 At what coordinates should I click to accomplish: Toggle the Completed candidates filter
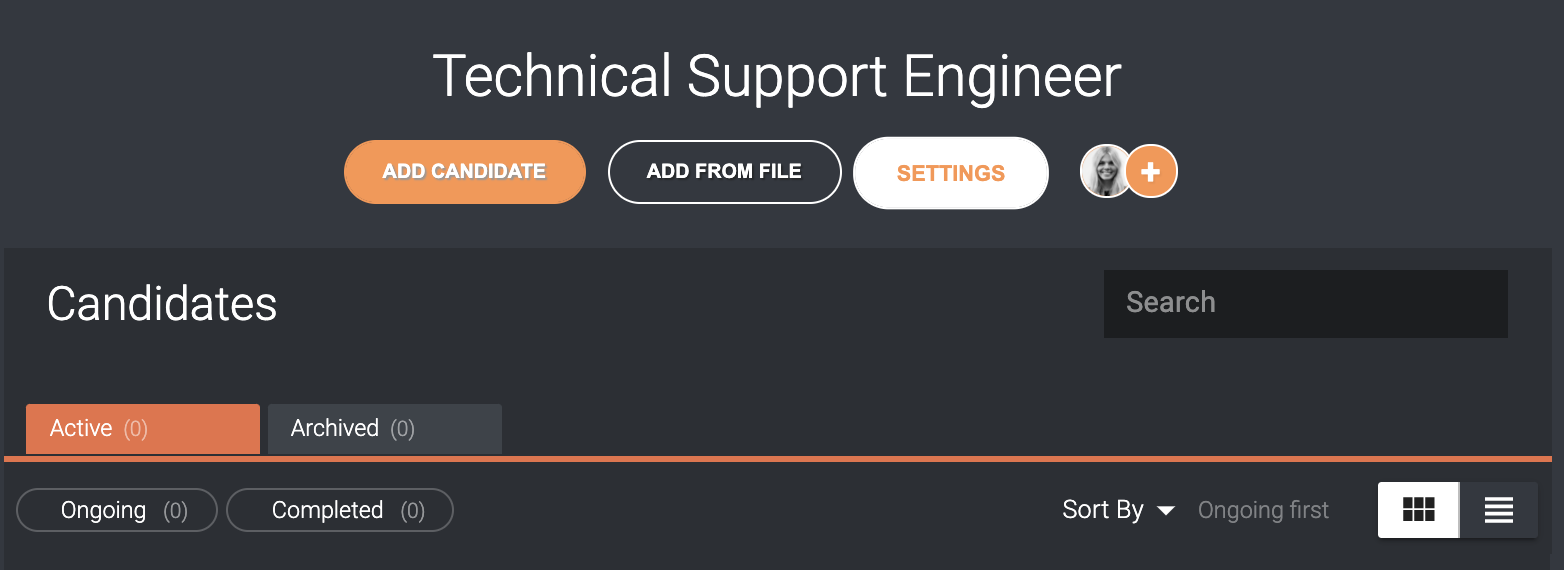point(340,510)
